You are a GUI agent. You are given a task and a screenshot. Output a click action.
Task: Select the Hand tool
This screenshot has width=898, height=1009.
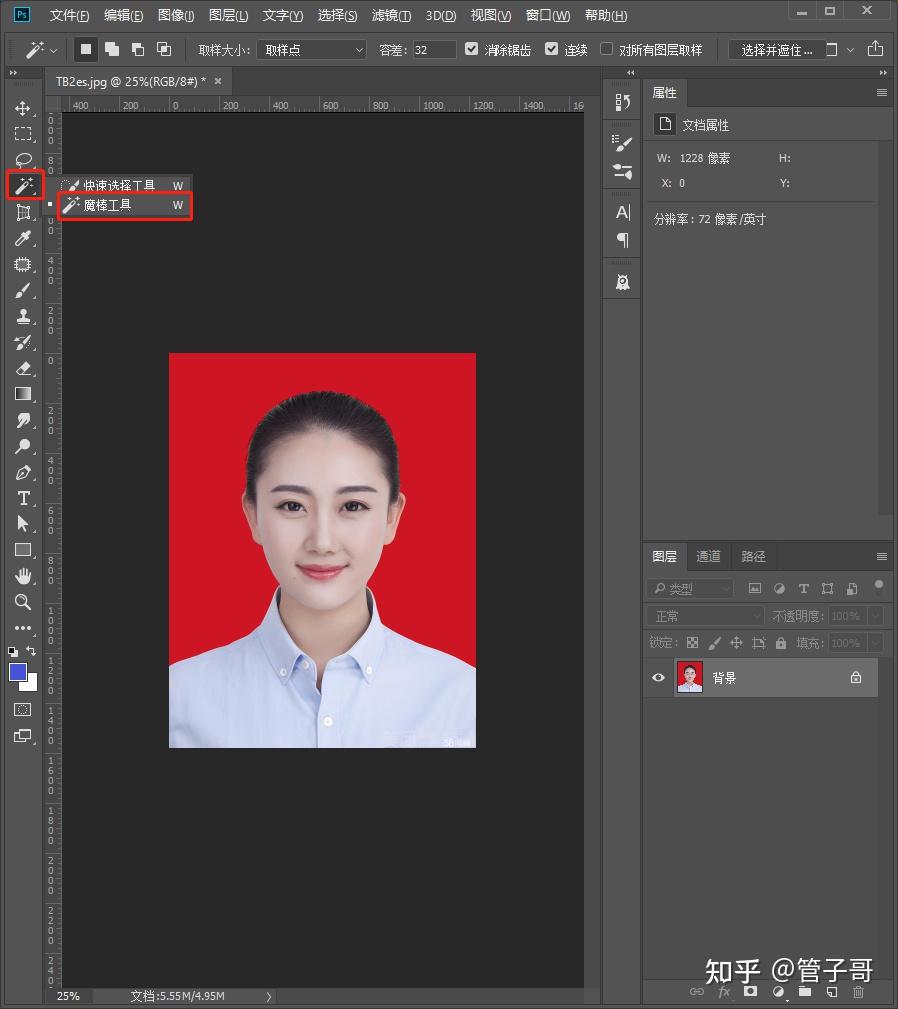click(x=23, y=576)
